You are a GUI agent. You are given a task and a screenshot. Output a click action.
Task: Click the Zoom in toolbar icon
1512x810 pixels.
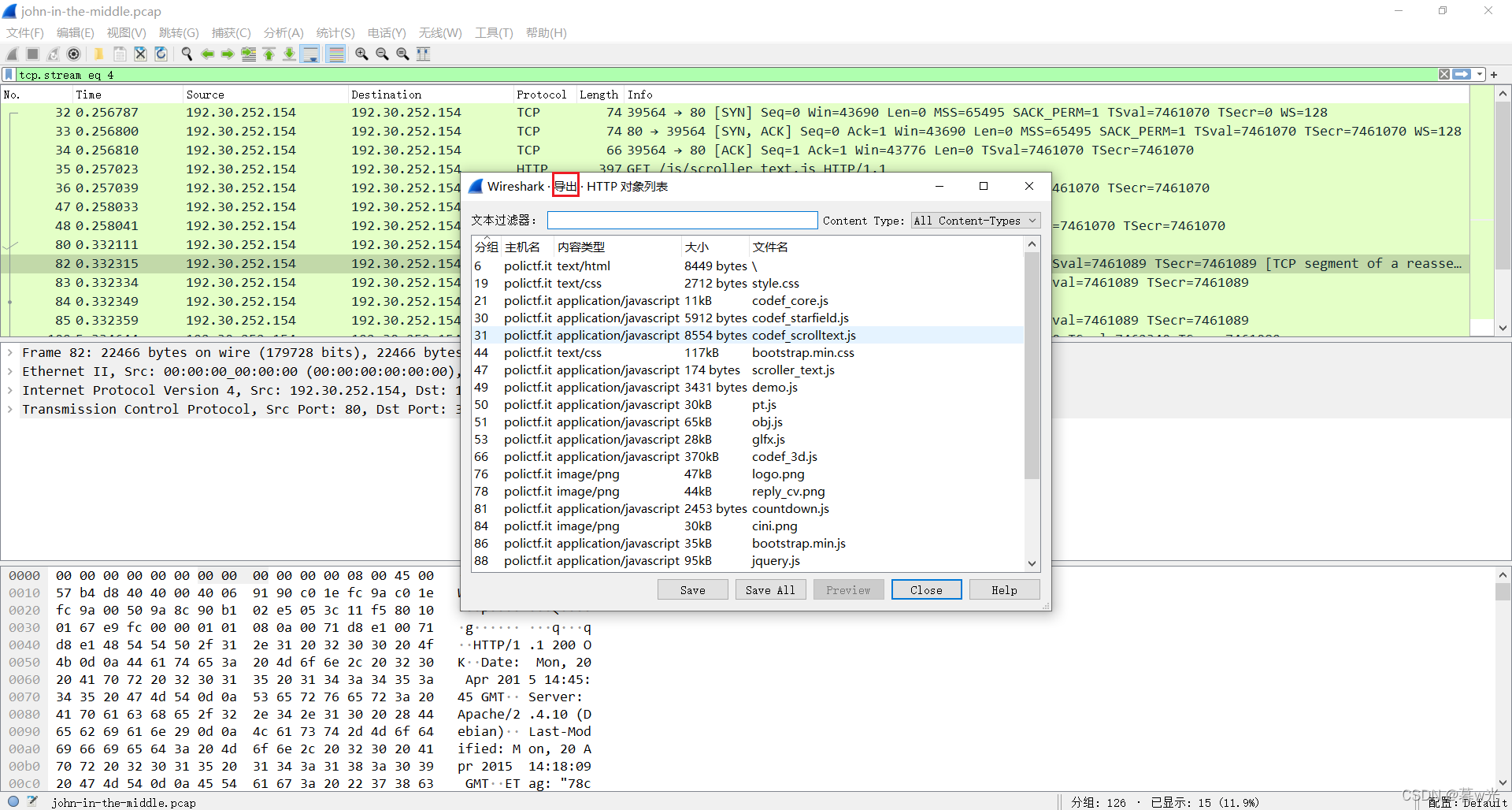pyautogui.click(x=361, y=54)
